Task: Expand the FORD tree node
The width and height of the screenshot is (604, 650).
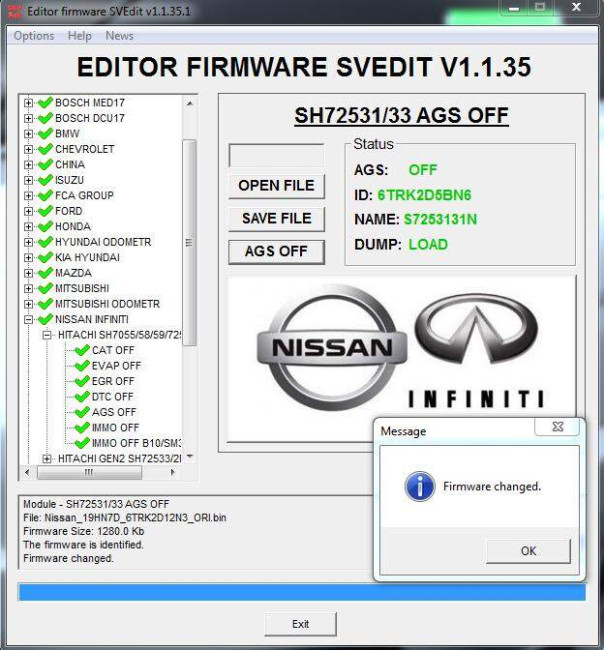Action: click(x=28, y=211)
